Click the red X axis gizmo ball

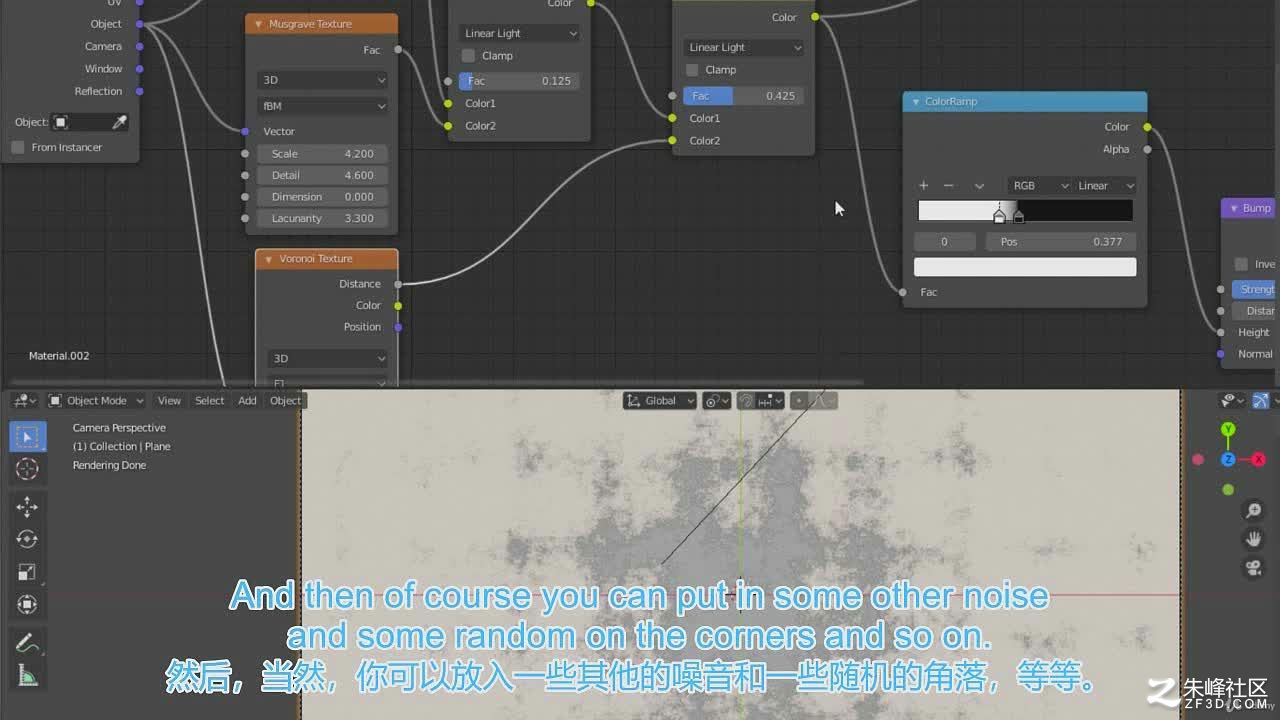click(x=1258, y=460)
